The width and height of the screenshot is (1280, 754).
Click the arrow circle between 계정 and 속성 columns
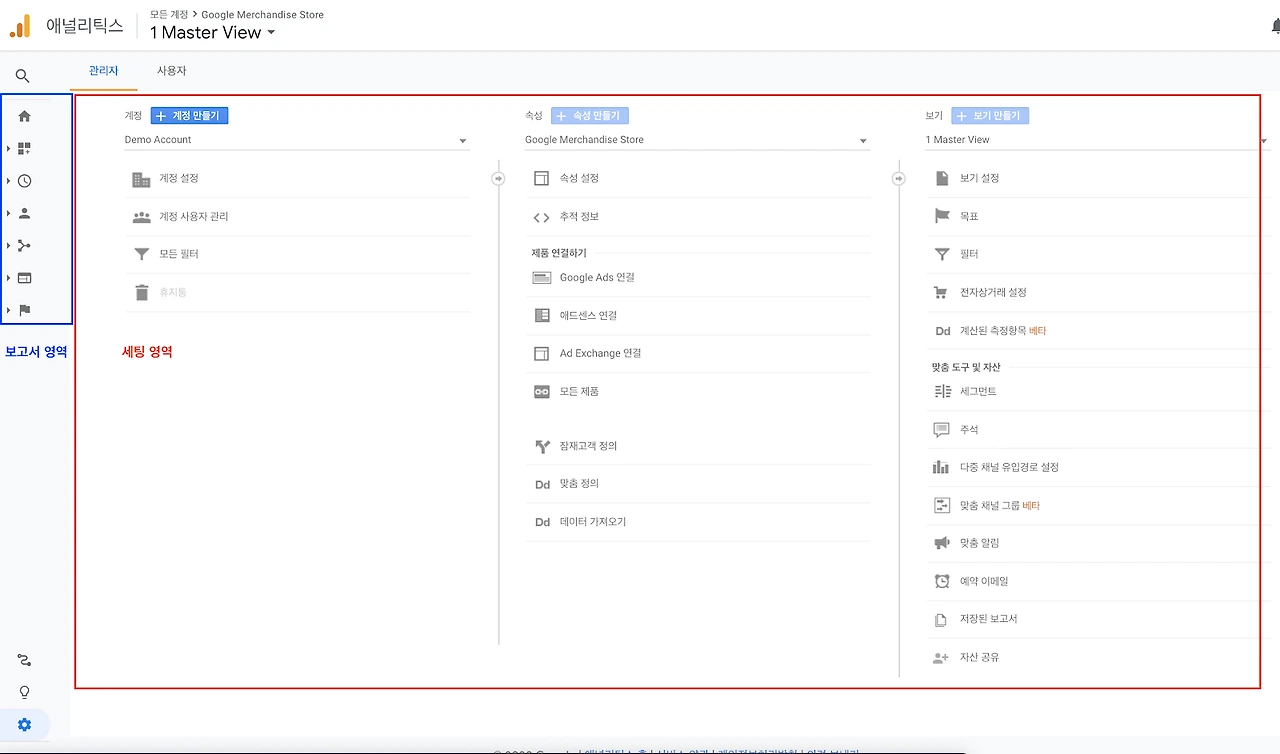pyautogui.click(x=498, y=178)
